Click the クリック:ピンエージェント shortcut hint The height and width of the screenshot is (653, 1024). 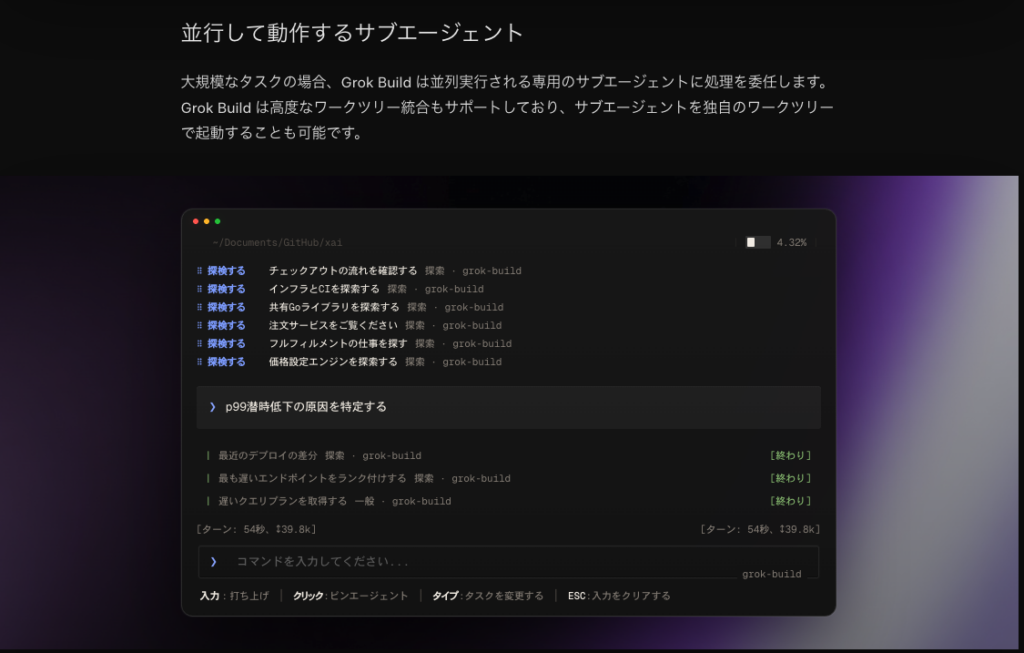click(351, 596)
